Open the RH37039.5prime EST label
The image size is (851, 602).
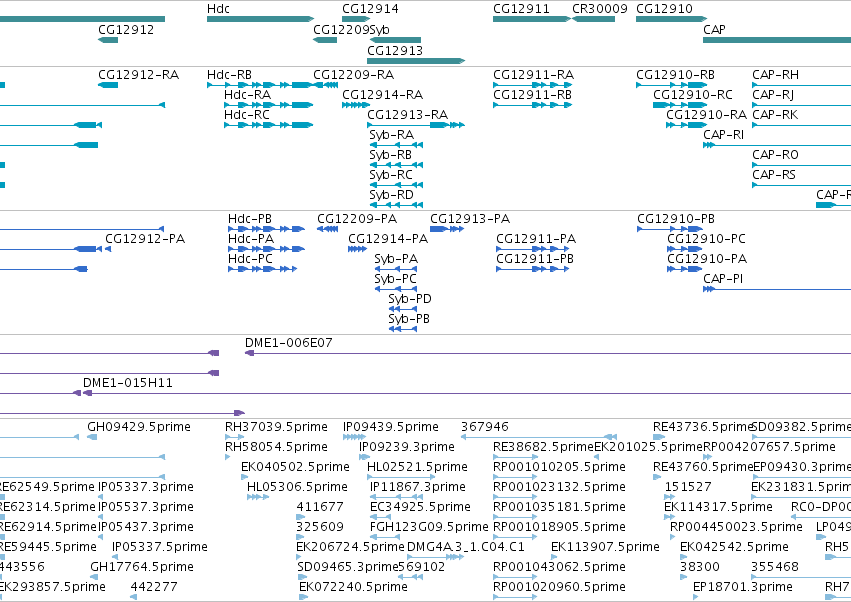(x=276, y=427)
